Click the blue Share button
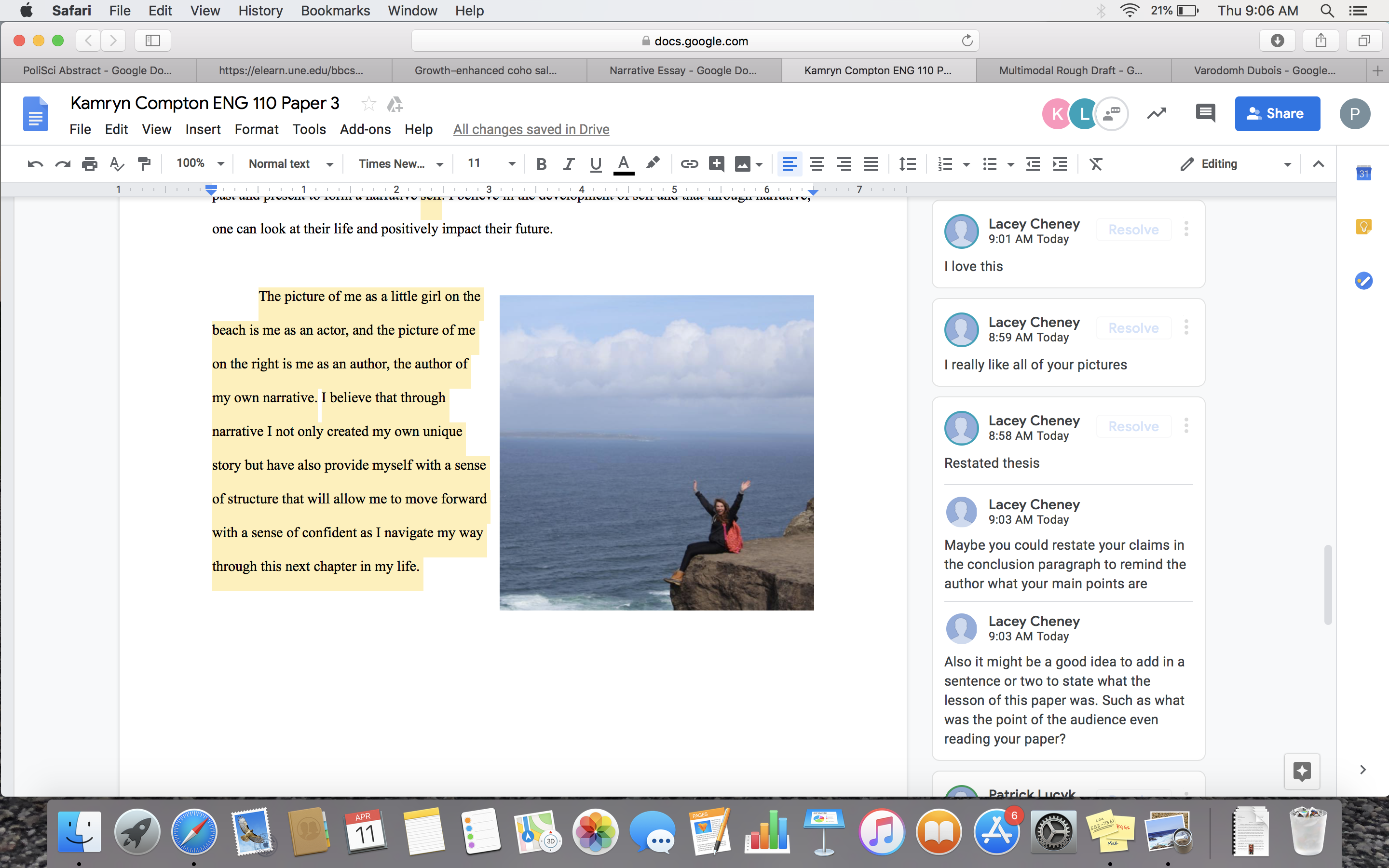The height and width of the screenshot is (868, 1389). click(1277, 114)
